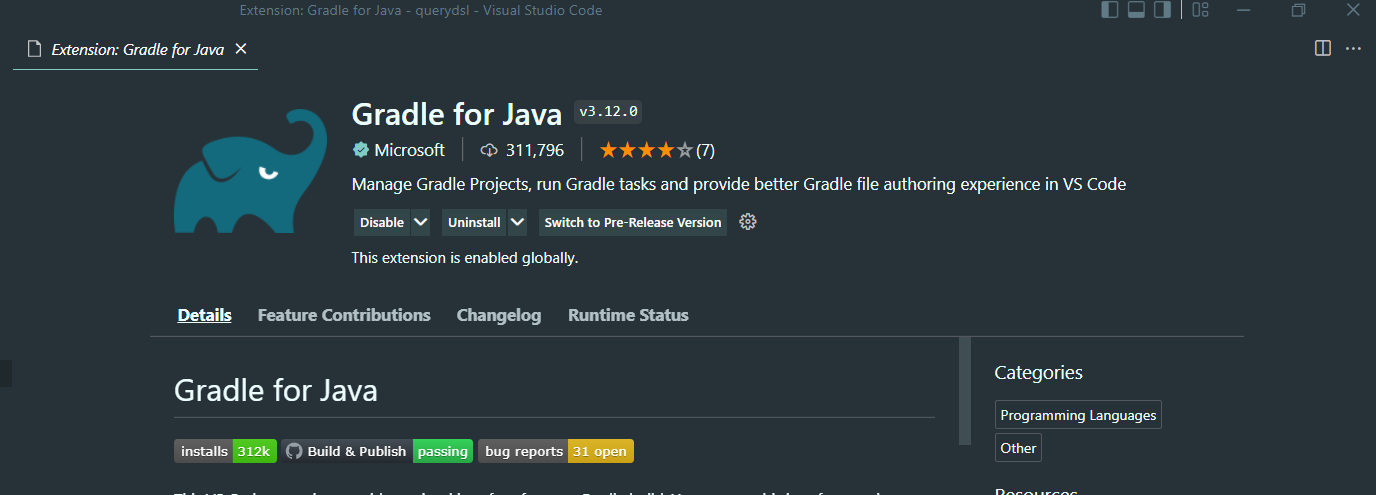Screen dimensions: 1376x495
Task: Open the Details tab
Action: (205, 315)
